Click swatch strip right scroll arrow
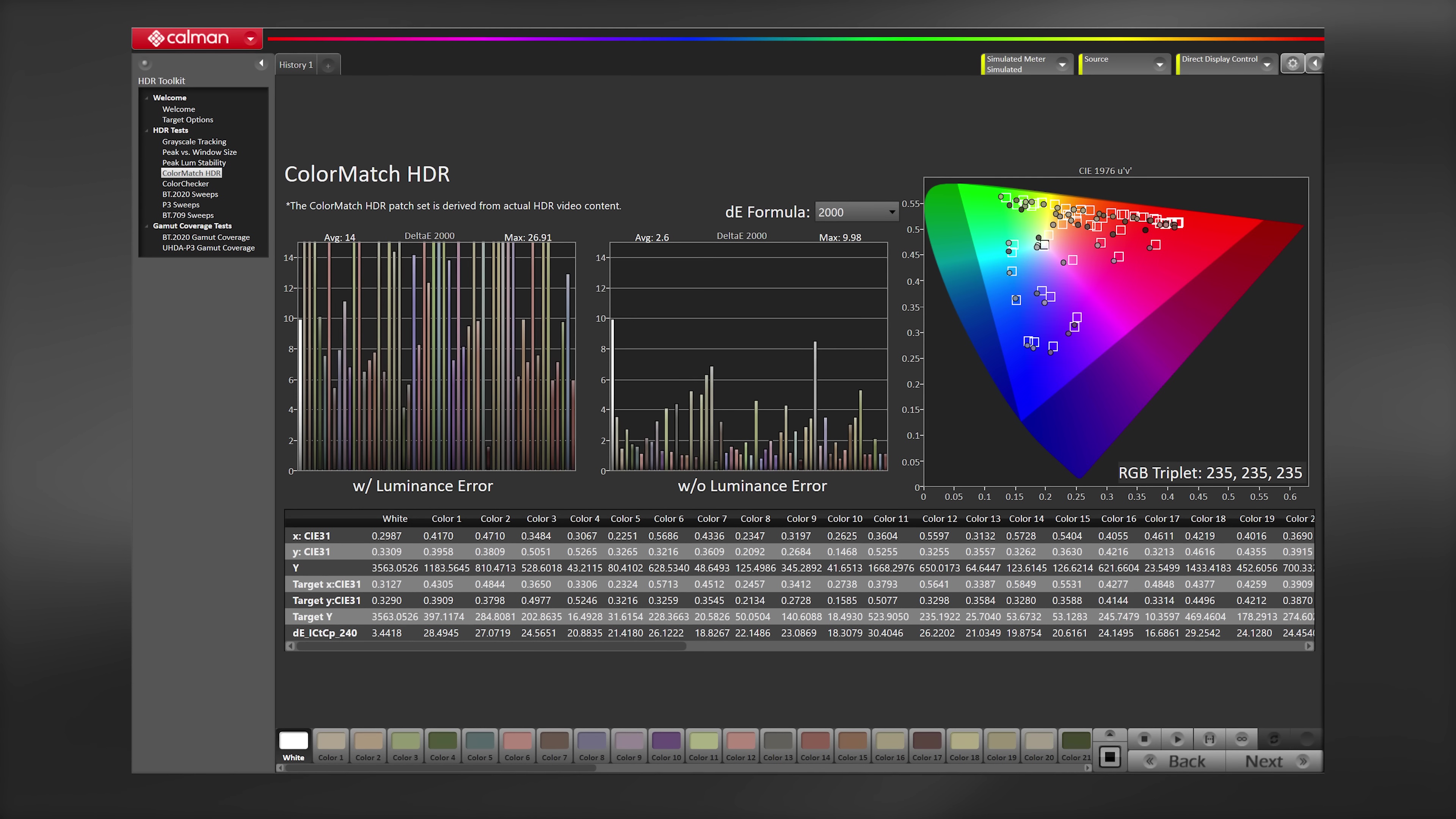The image size is (1456, 819). [x=1088, y=767]
